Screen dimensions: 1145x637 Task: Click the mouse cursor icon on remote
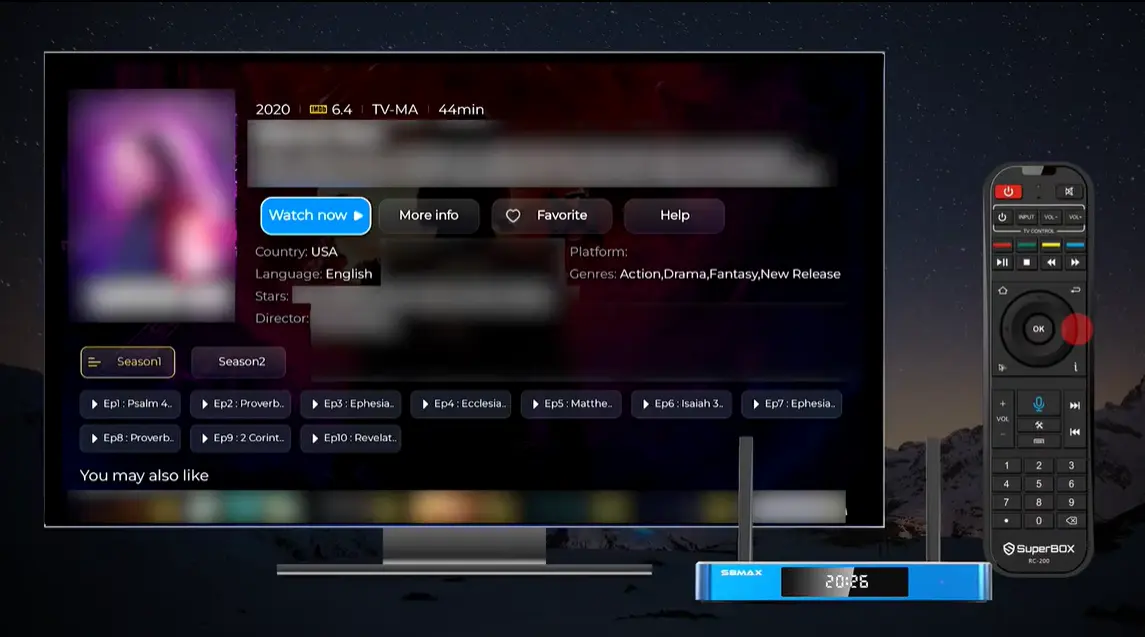pyautogui.click(x=1003, y=367)
